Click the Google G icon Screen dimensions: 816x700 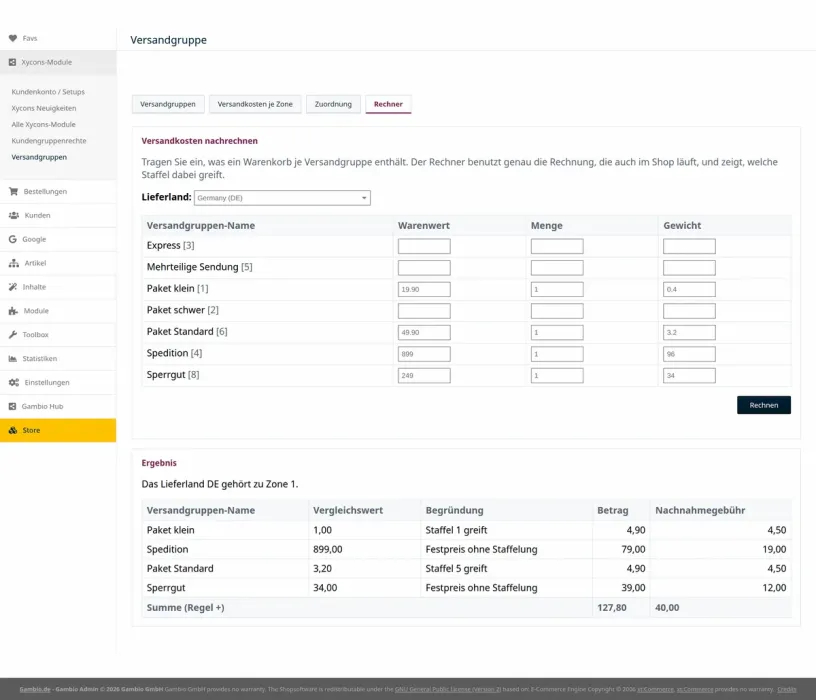[x=12, y=239]
